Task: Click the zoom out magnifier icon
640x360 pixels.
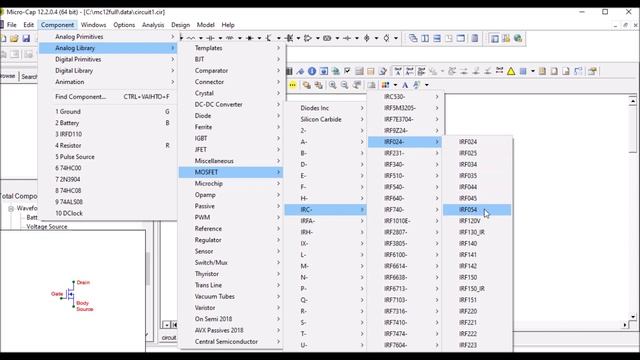Action: click(344, 84)
